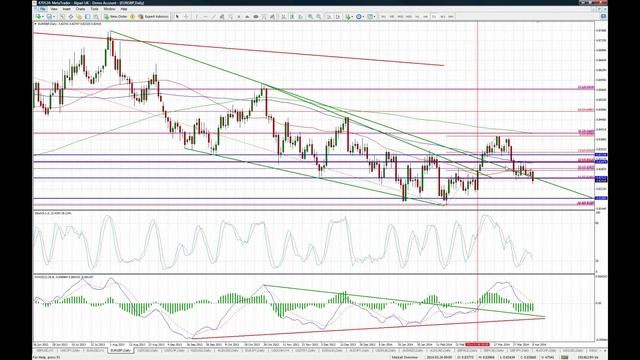Switch to the W1 timeframe
Screen dimensions: 640x360
click(x=442, y=17)
